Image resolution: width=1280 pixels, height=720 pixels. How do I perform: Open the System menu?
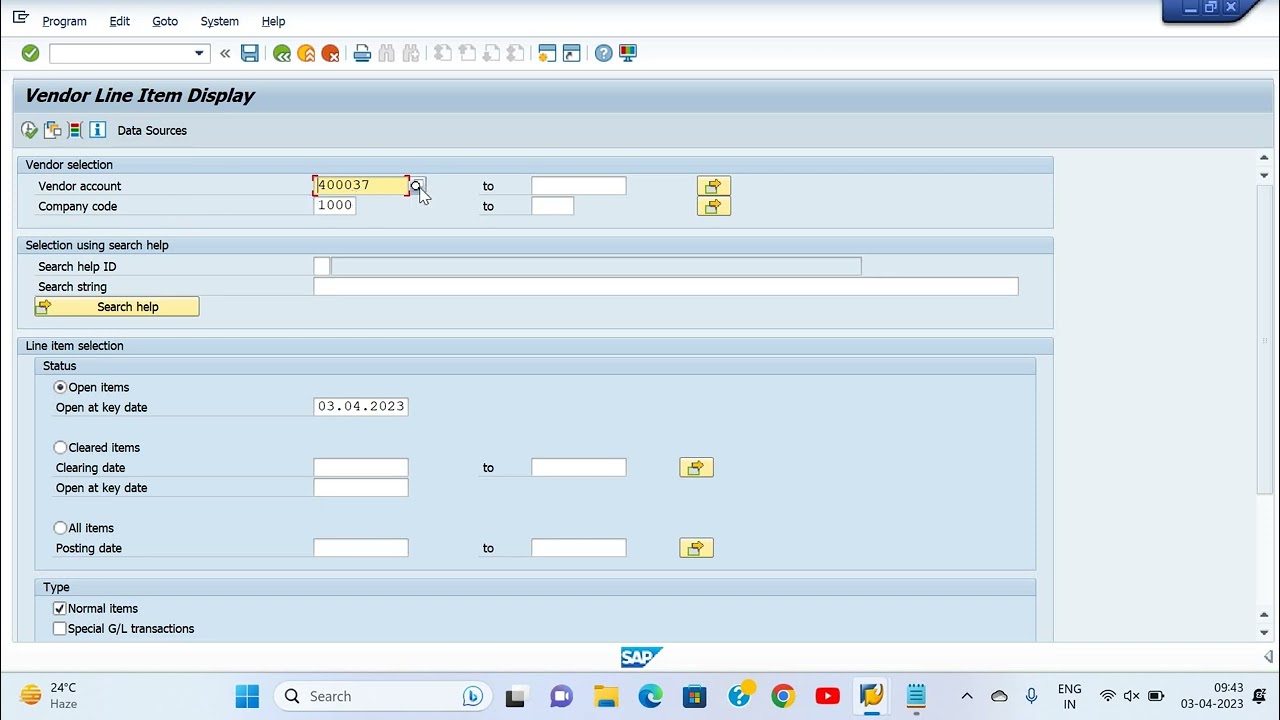click(219, 21)
